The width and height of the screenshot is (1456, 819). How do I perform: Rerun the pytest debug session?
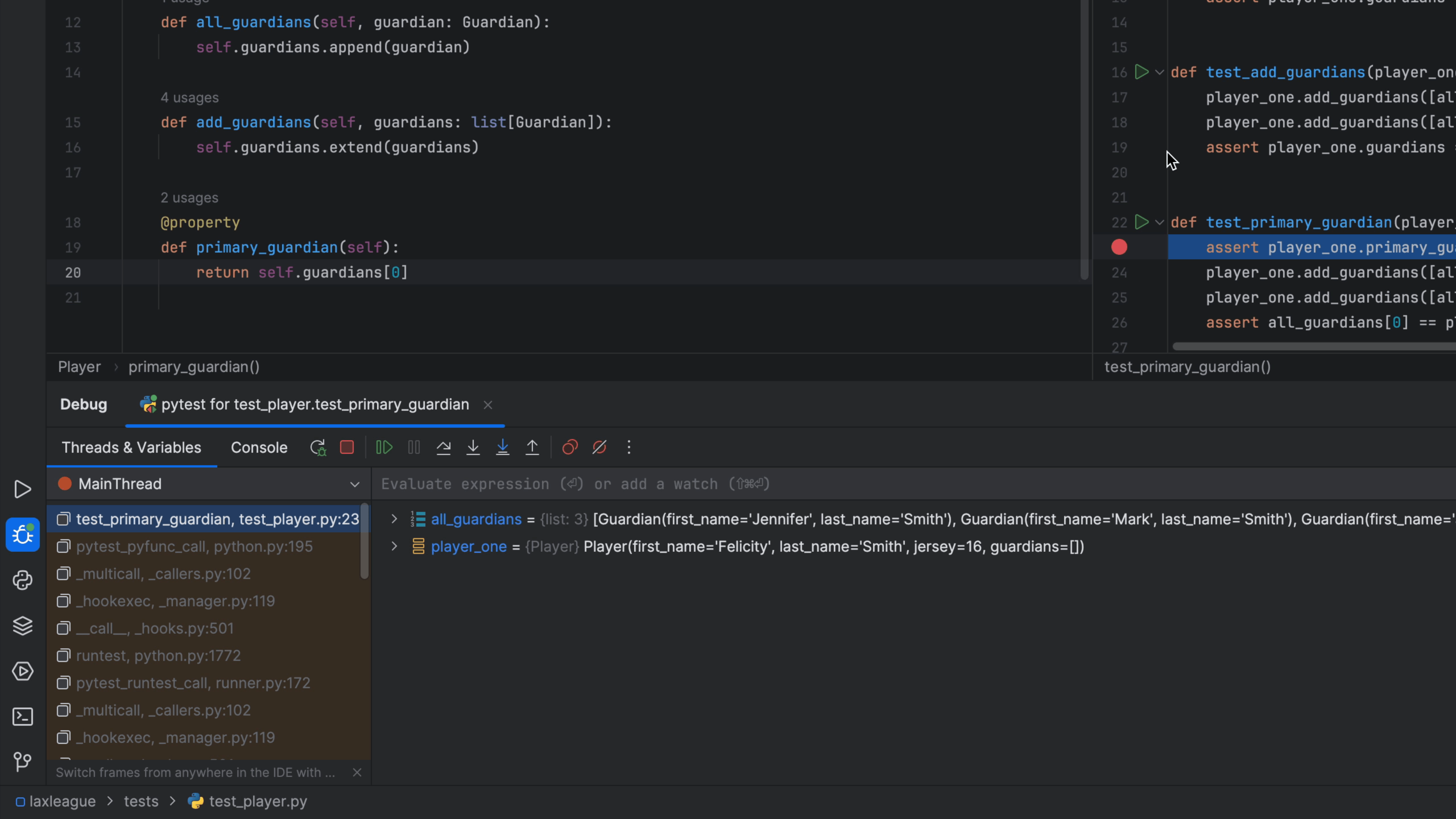318,447
